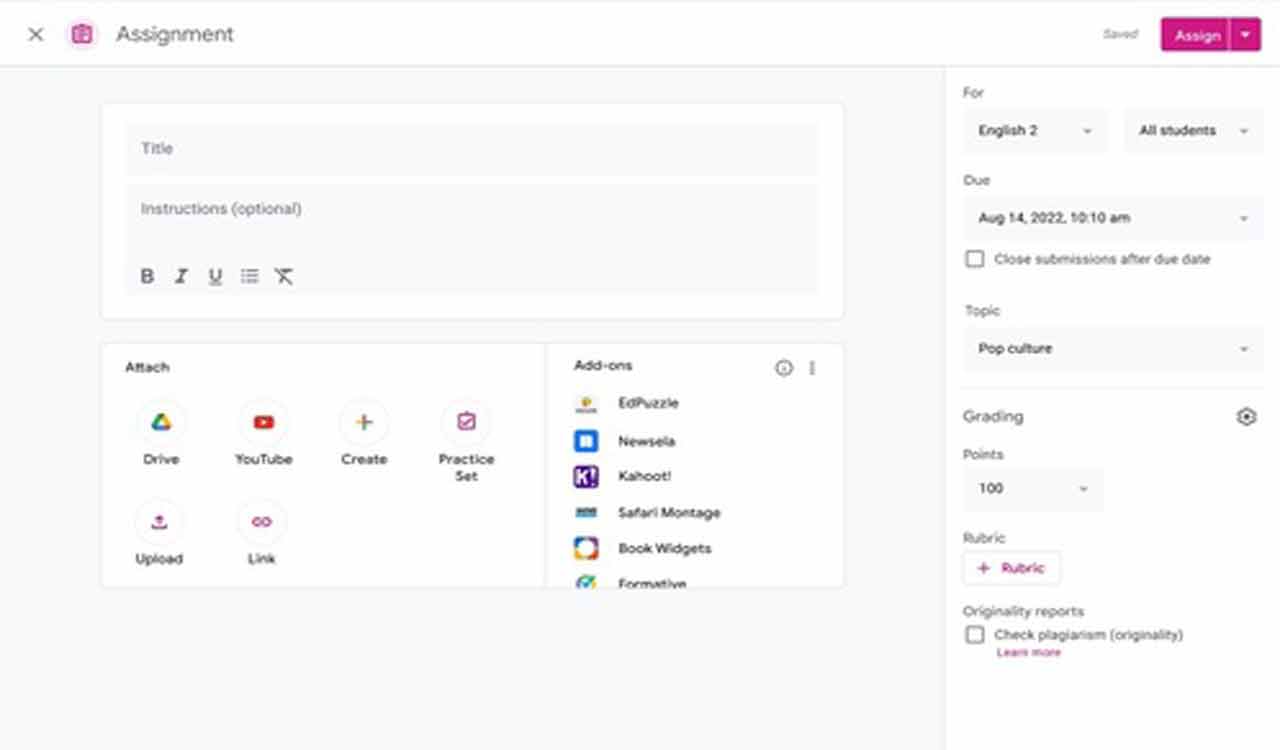Upload a file attachment
Viewport: 1280px width, 750px height.
(160, 532)
